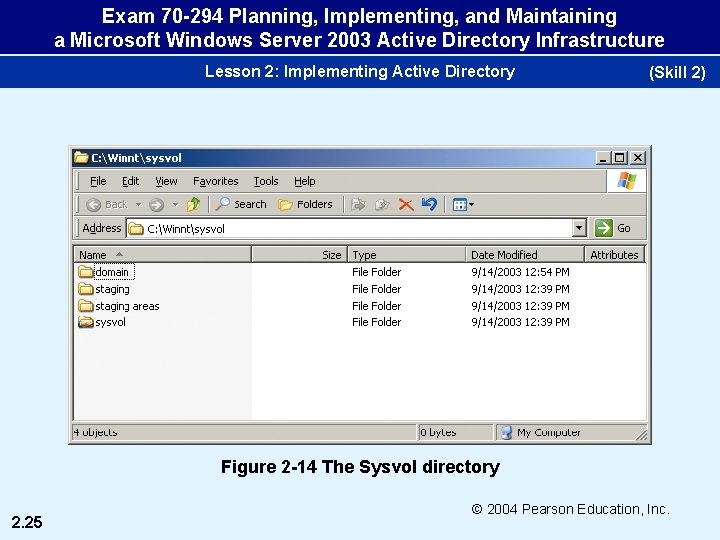Sort by the Size column header
This screenshot has height=540, width=720.
tap(299, 254)
